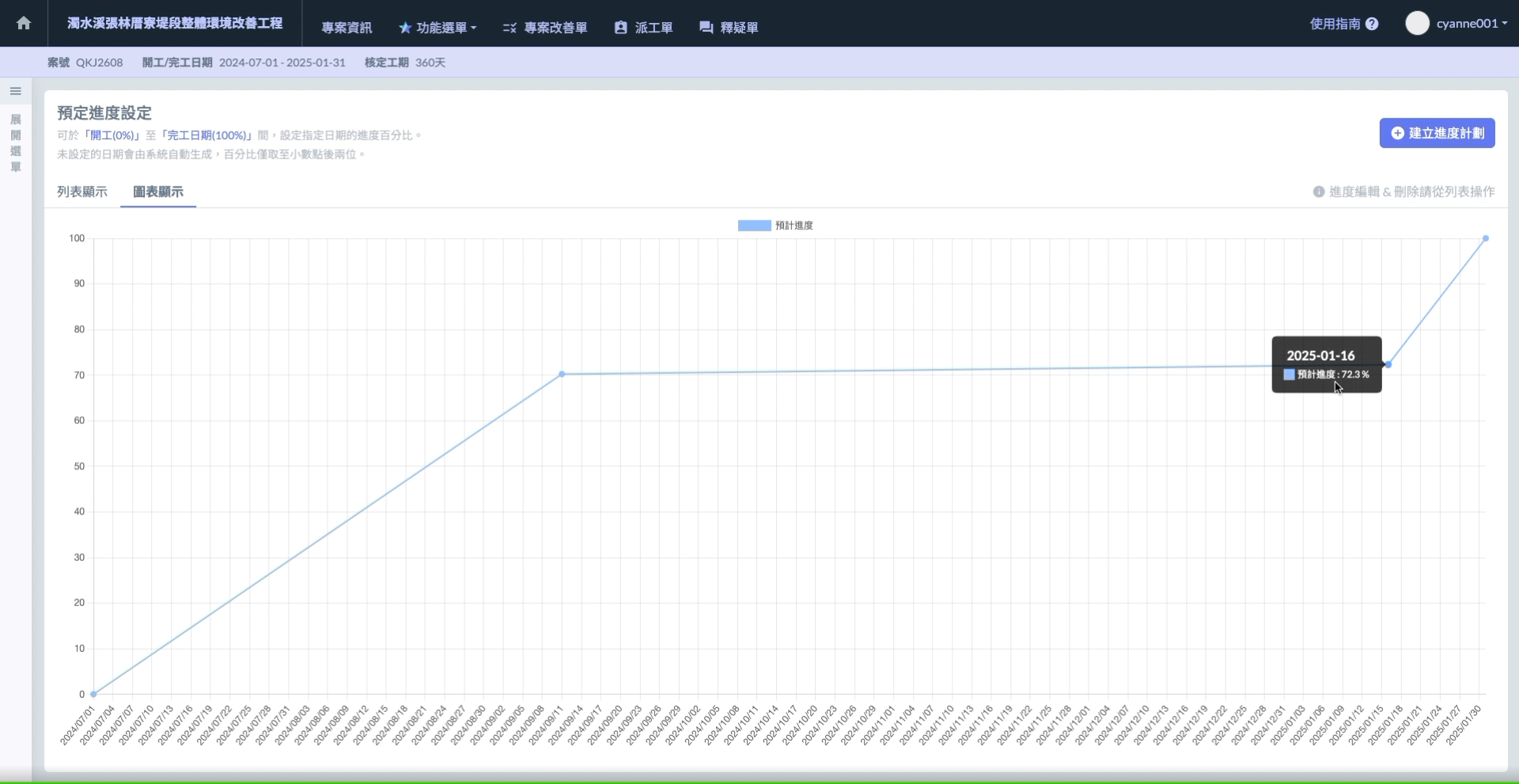This screenshot has width=1519, height=784.
Task: Click the info icon beside 進度編輯
Action: pyautogui.click(x=1319, y=191)
